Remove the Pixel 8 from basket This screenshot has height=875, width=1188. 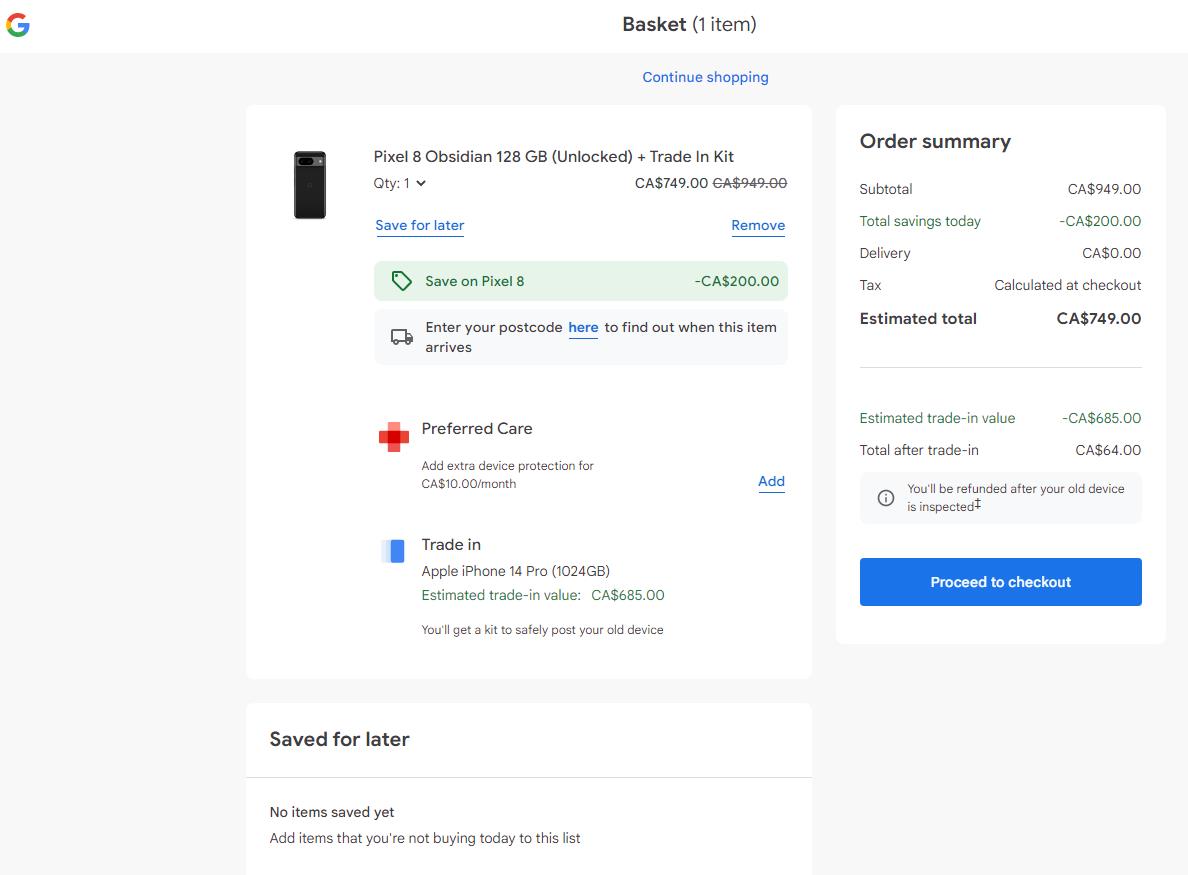point(758,225)
